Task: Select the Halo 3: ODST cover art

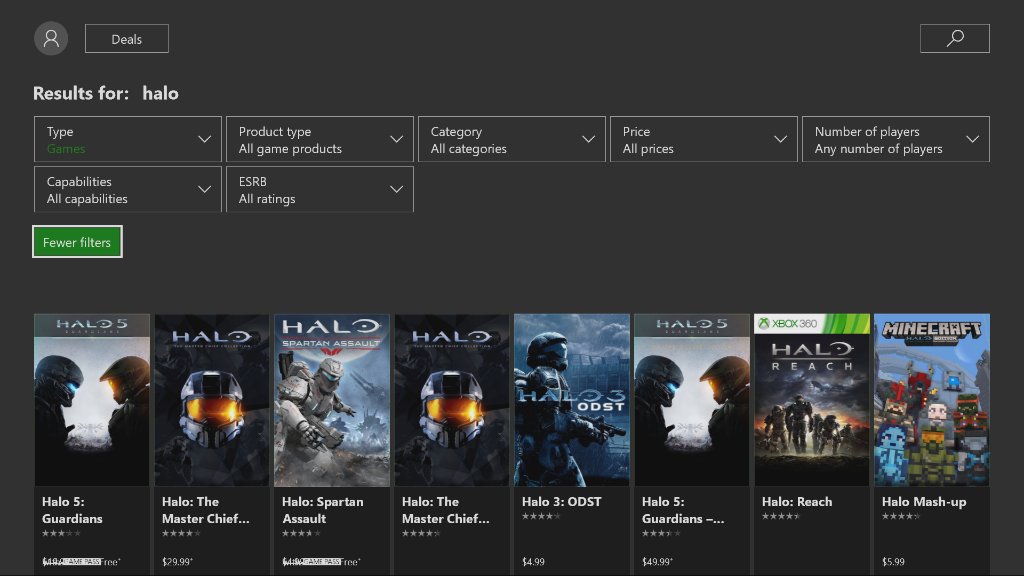Action: coord(571,400)
